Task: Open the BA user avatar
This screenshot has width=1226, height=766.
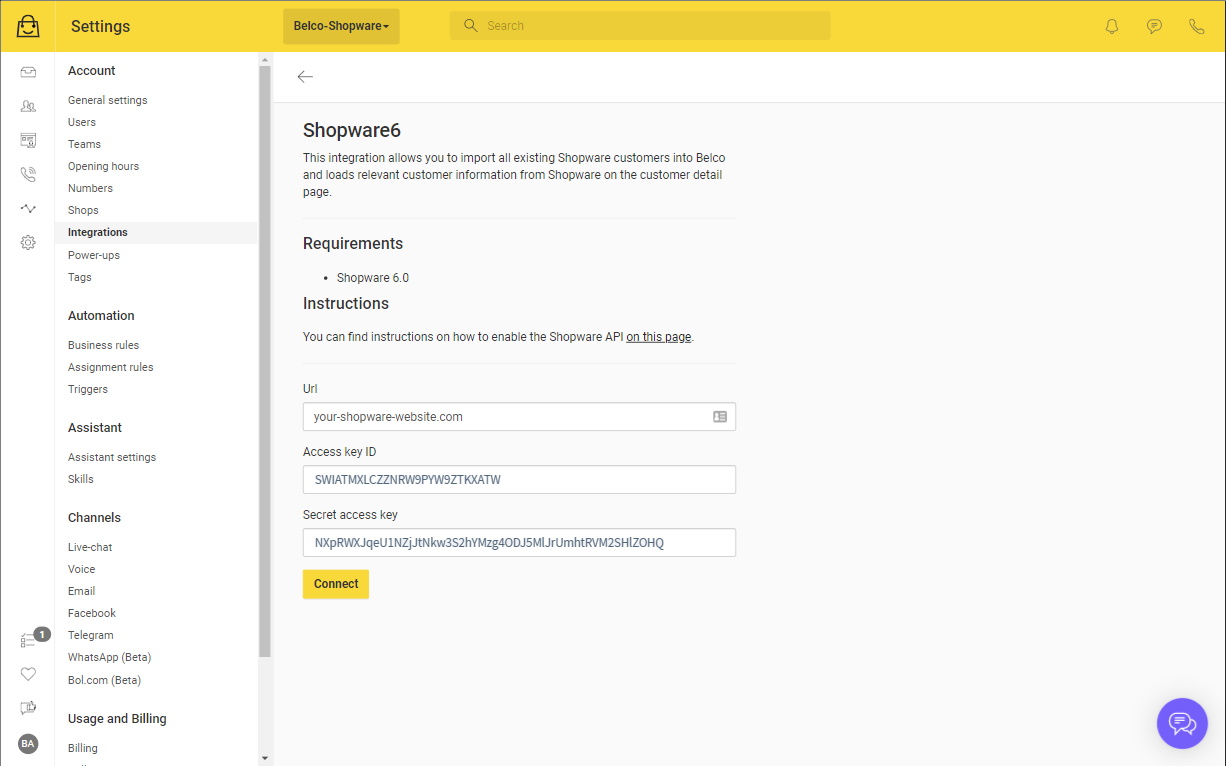Action: (28, 743)
